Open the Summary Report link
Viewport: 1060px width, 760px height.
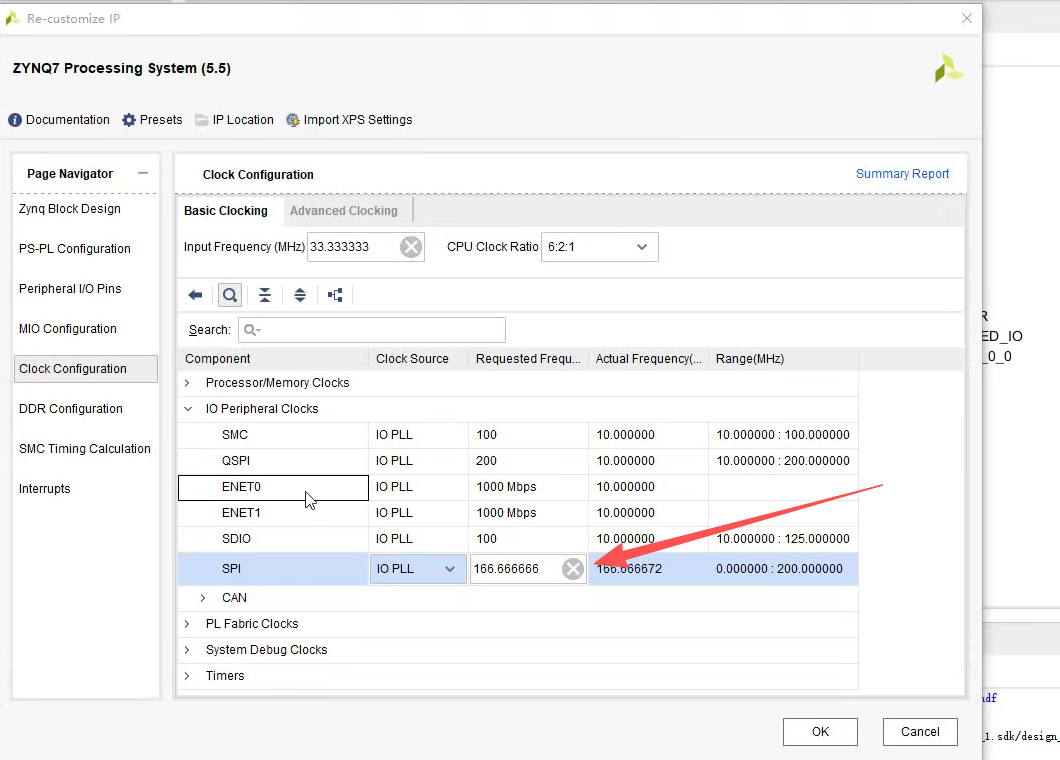[x=902, y=174]
